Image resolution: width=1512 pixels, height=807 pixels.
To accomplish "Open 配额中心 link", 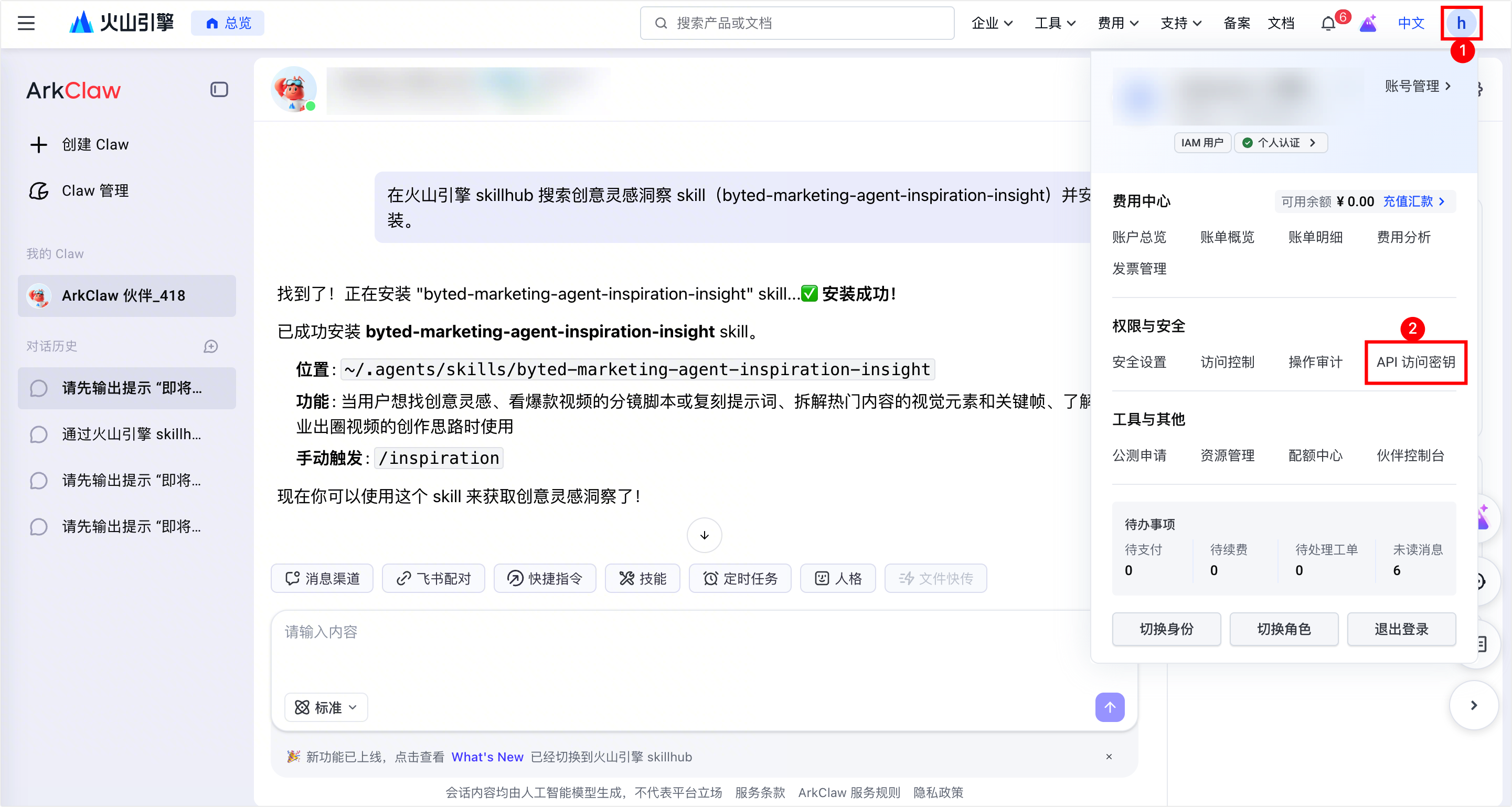I will pyautogui.click(x=1315, y=455).
